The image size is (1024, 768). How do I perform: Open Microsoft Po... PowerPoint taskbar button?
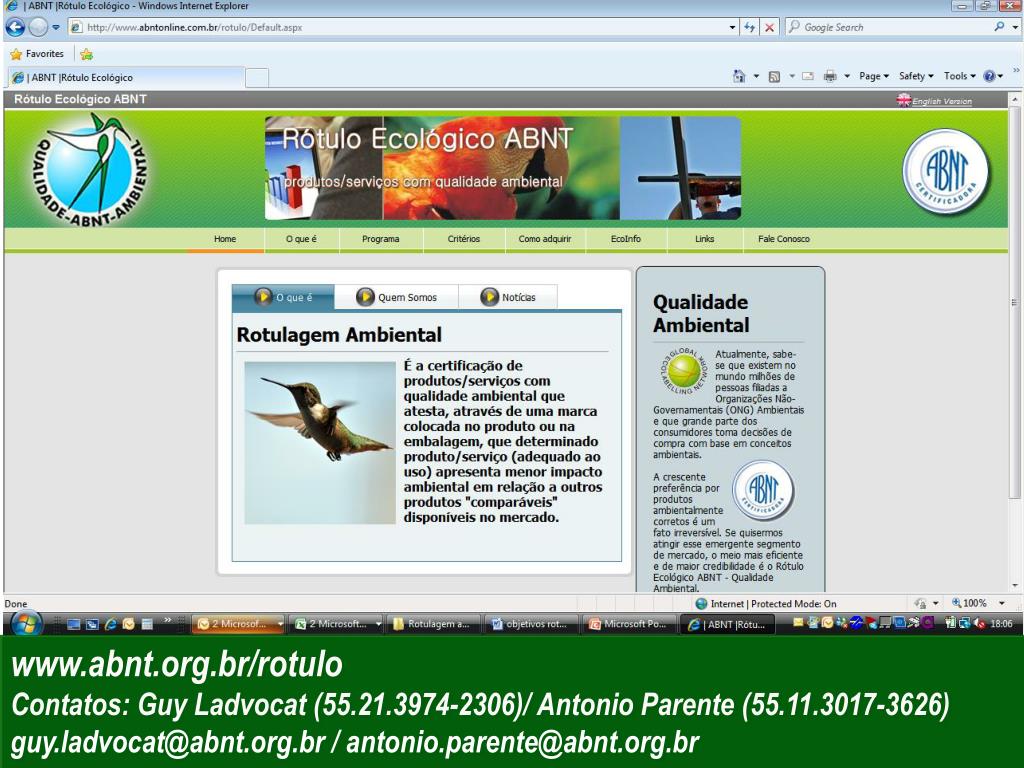628,624
